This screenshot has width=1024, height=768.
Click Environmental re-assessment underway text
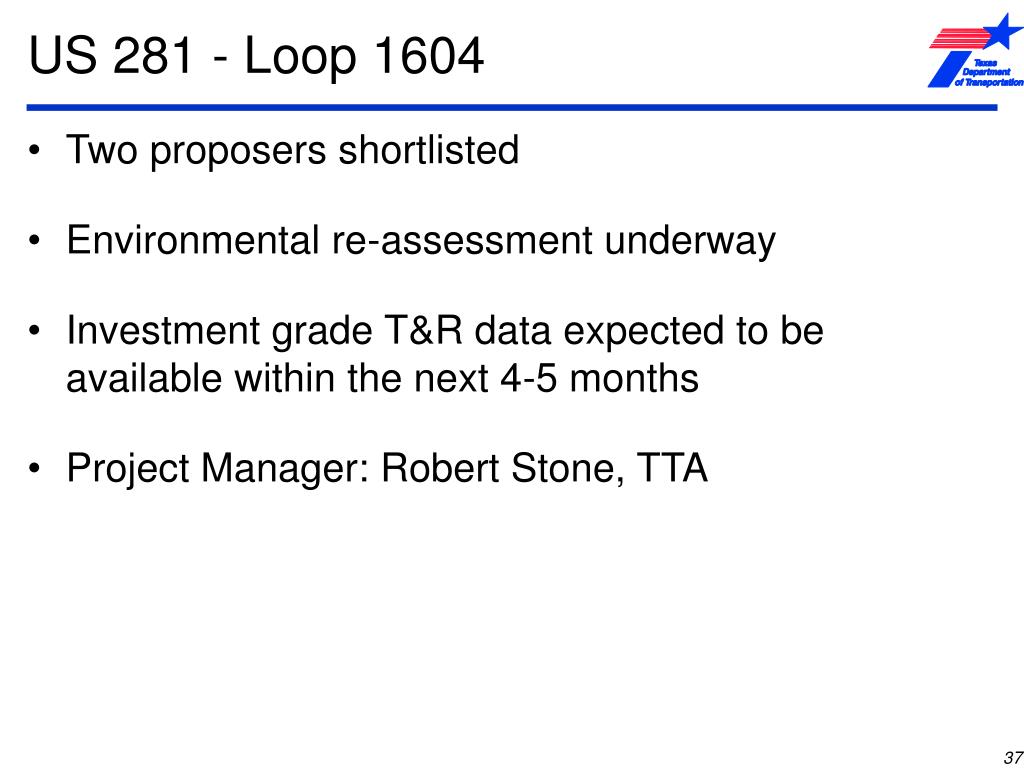(x=421, y=241)
